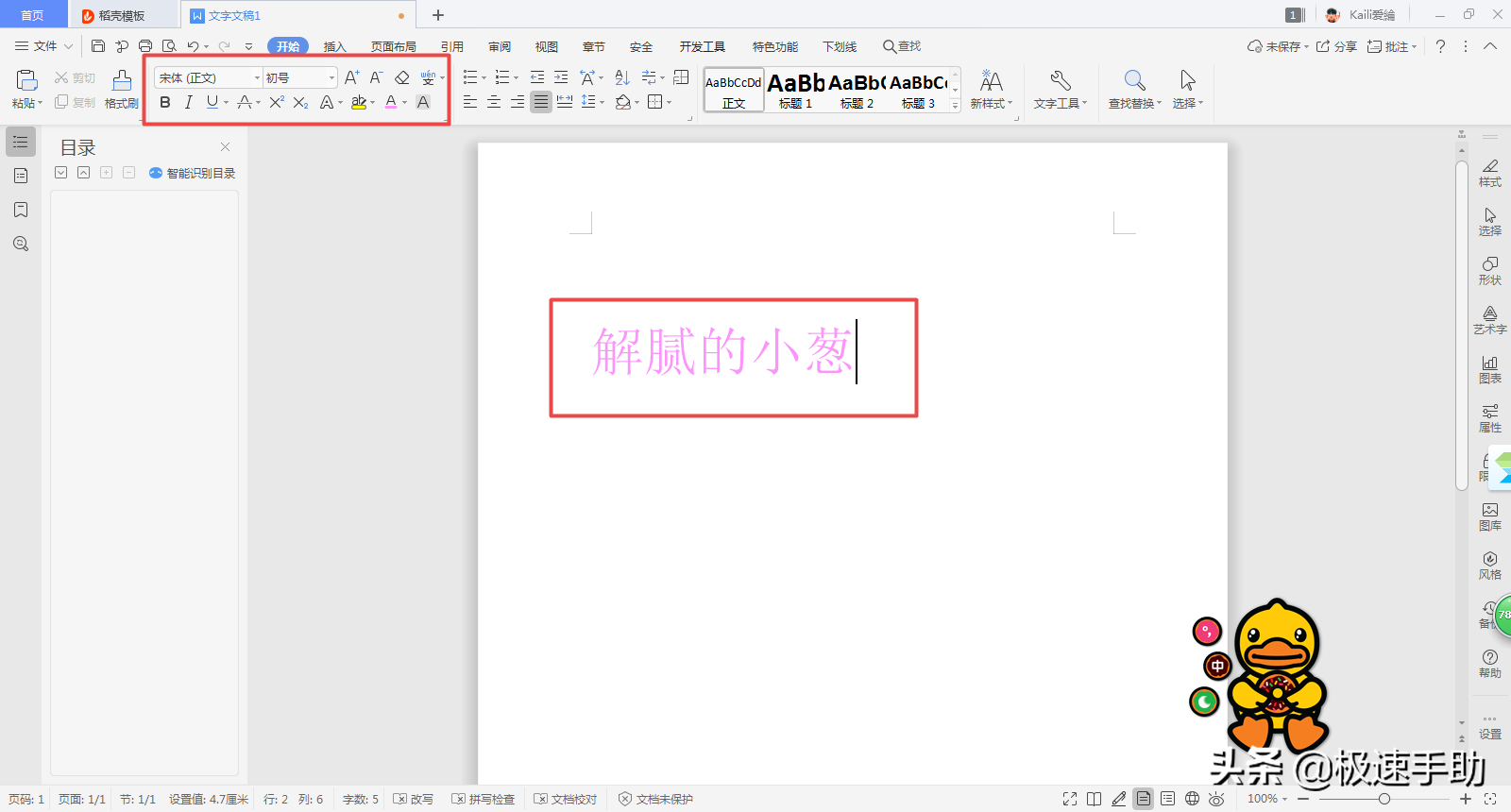
Task: Close the 目录 navigation pane
Action: (225, 146)
